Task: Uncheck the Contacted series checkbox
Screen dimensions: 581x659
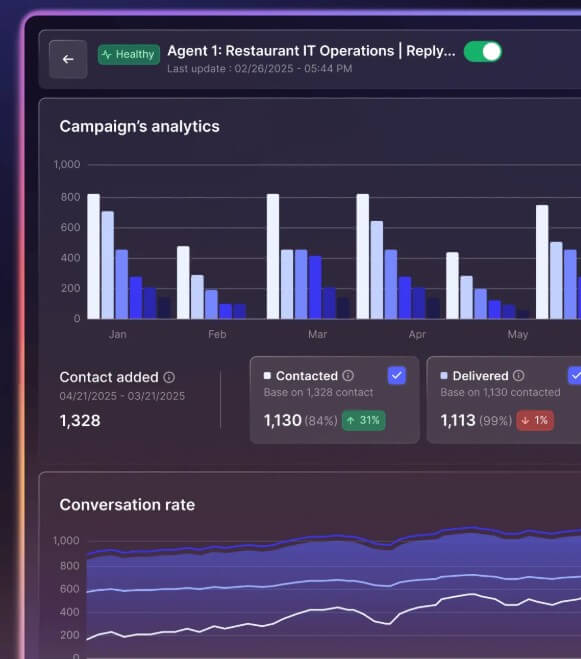Action: click(x=396, y=375)
